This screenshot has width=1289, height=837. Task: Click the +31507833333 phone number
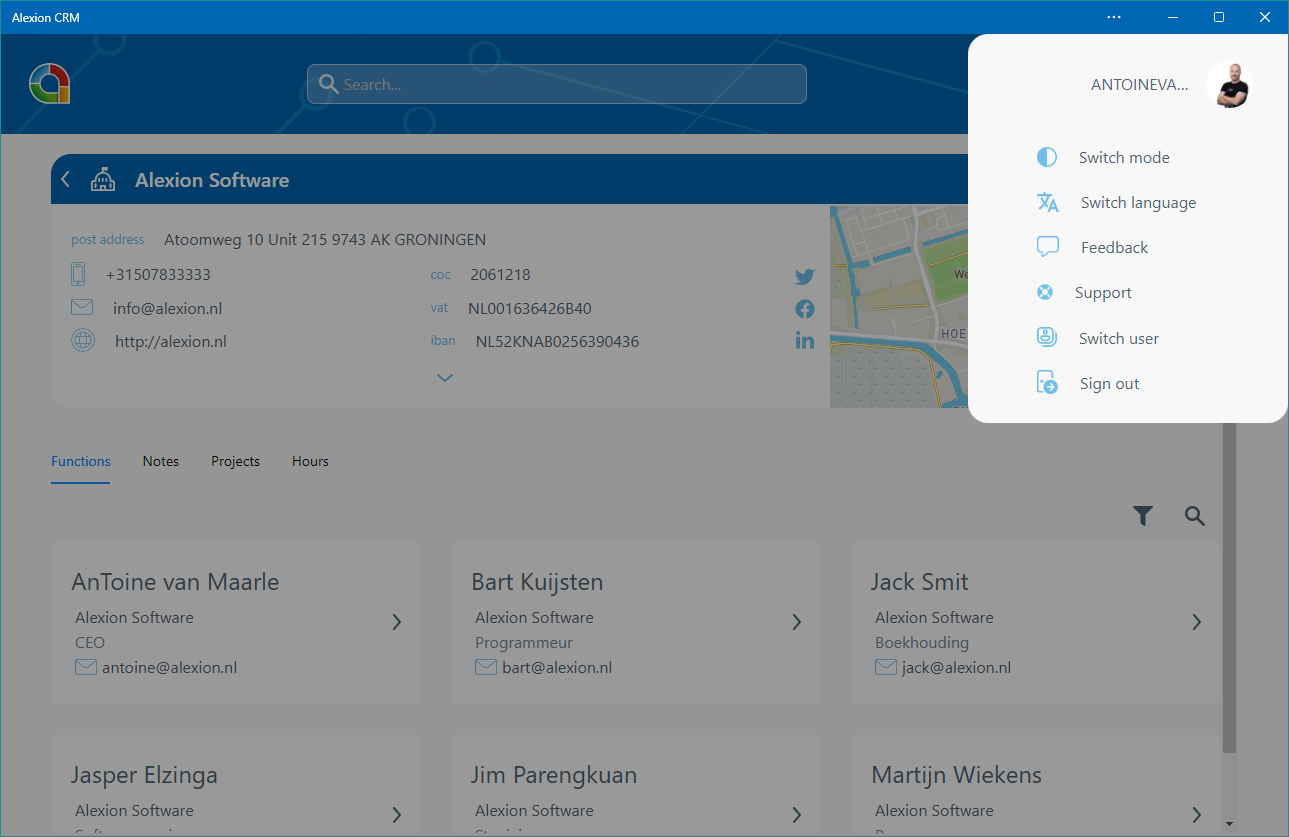(158, 274)
